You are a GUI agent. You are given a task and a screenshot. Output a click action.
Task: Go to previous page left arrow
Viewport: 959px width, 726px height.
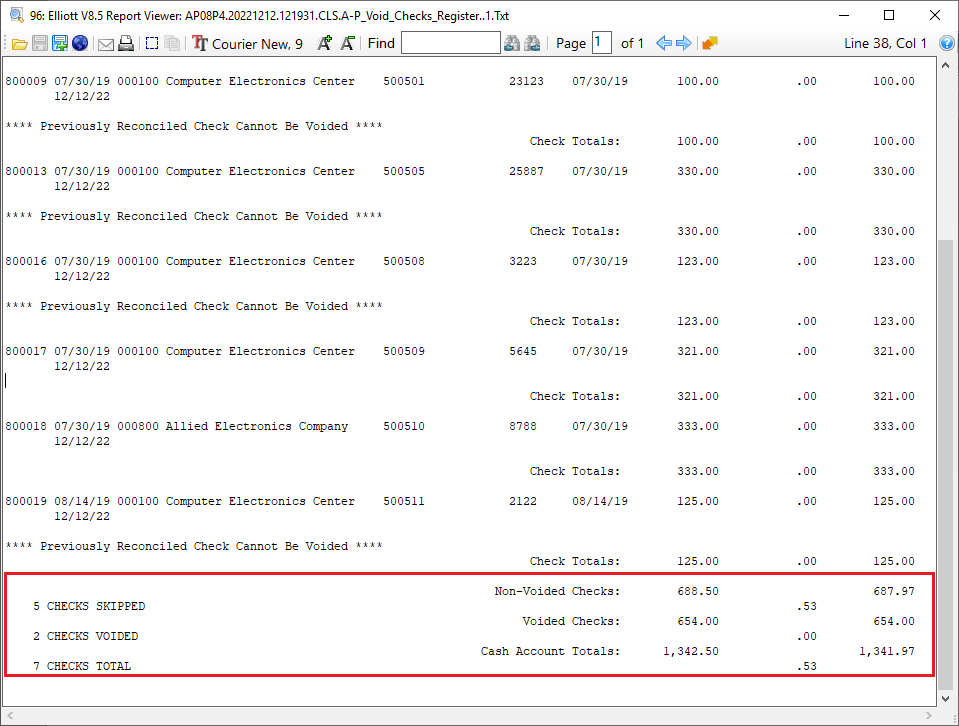tap(664, 43)
